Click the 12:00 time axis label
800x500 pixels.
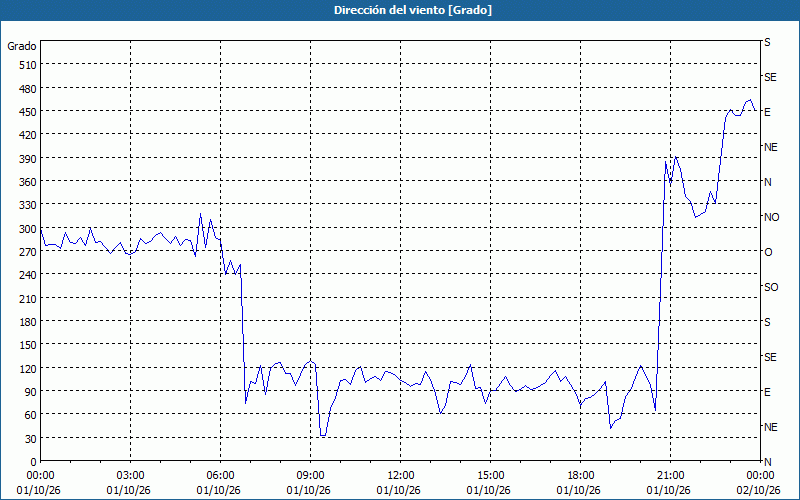pyautogui.click(x=401, y=476)
